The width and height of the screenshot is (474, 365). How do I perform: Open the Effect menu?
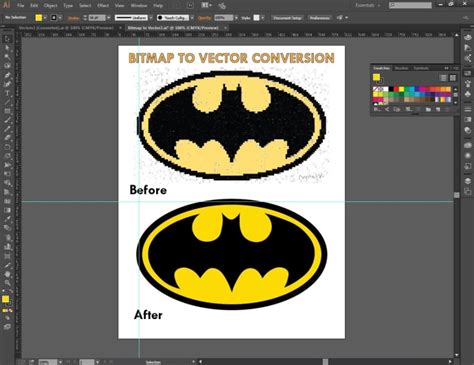click(x=103, y=6)
